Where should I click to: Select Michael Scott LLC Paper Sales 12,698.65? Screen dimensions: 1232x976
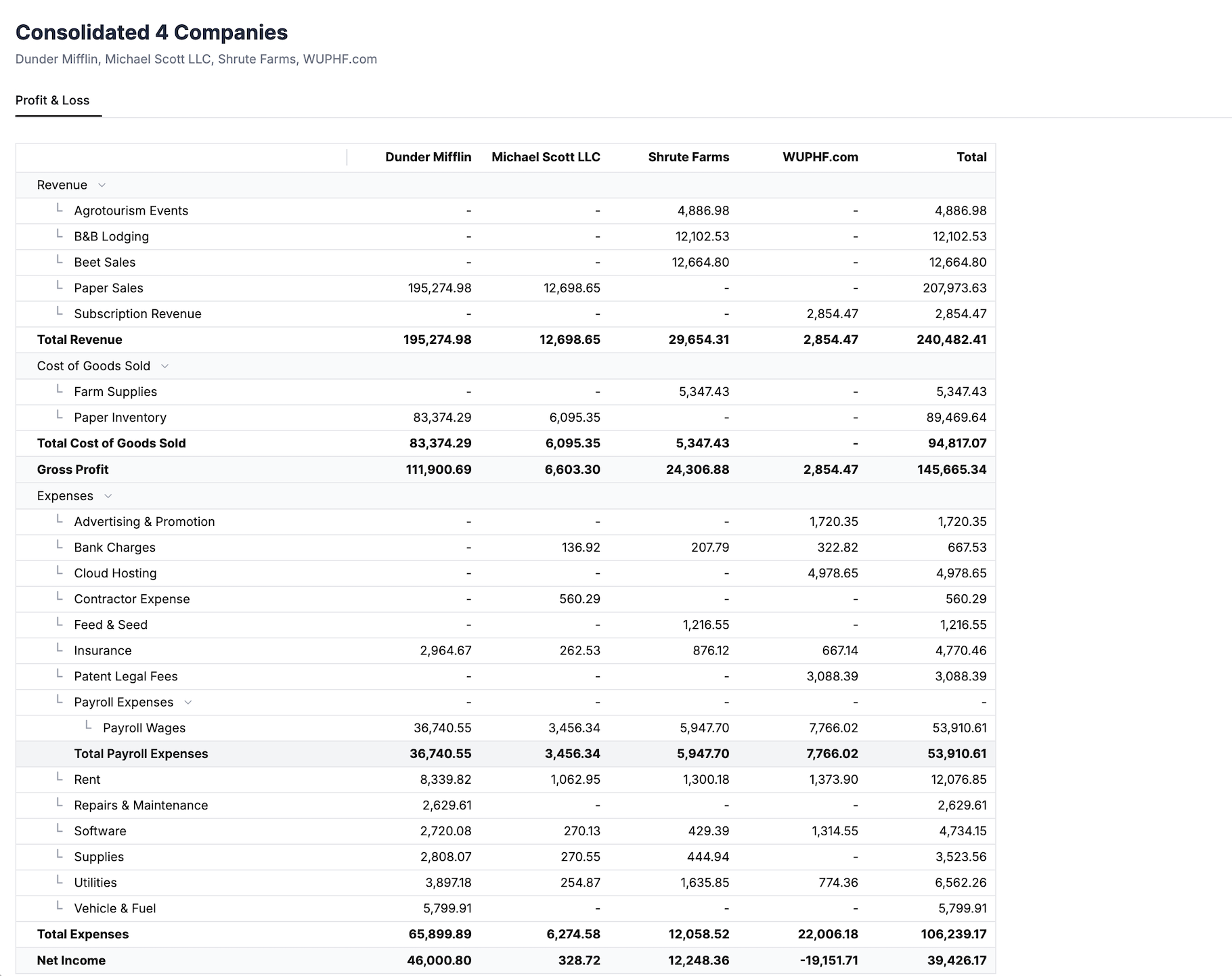point(572,288)
